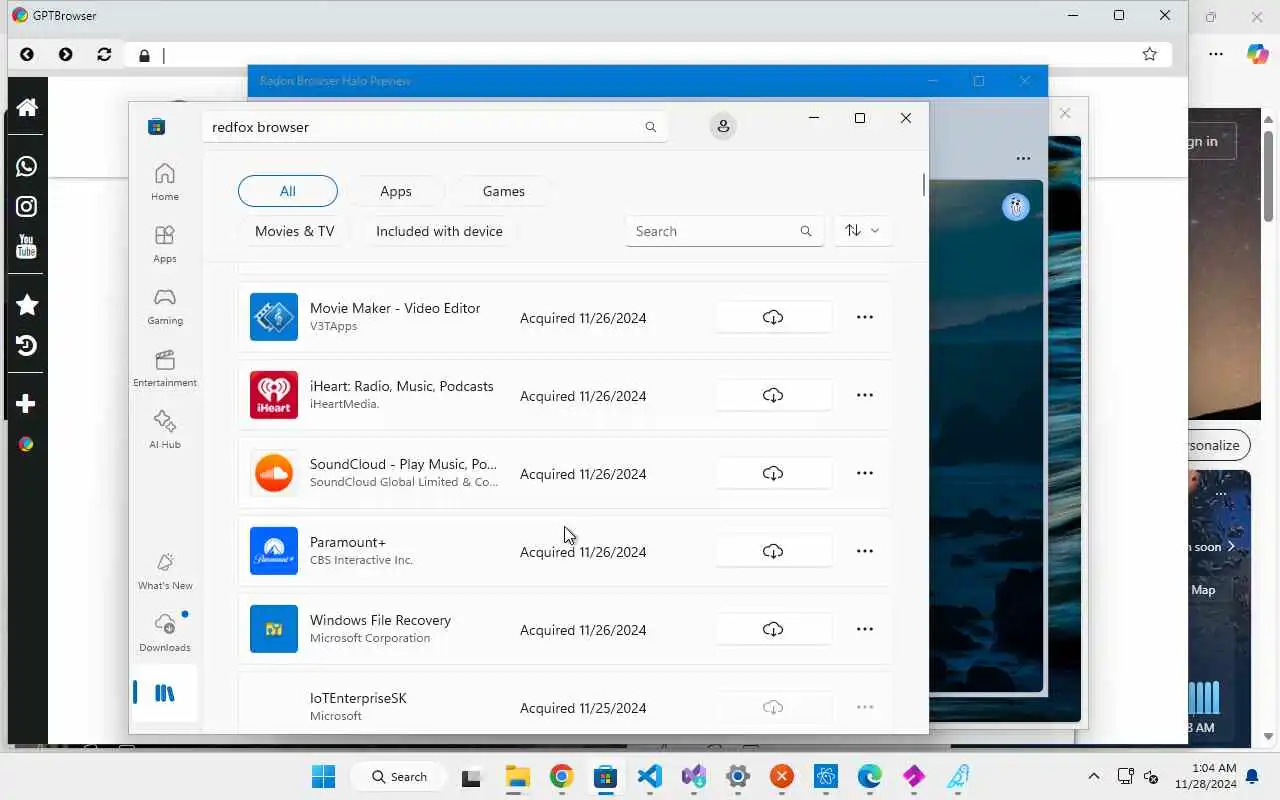Image resolution: width=1280 pixels, height=800 pixels.
Task: Click GPTBrowser sidebar home icon
Action: (x=27, y=107)
